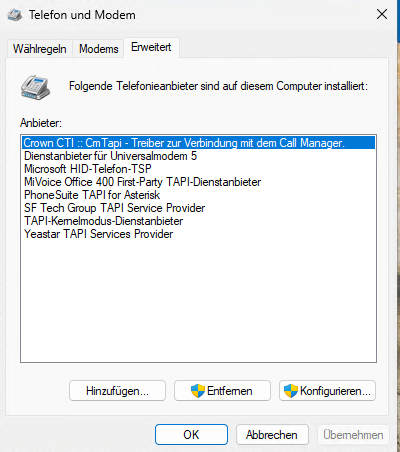Close the Telefon und Modem dialog
The height and width of the screenshot is (452, 400).
[x=382, y=14]
